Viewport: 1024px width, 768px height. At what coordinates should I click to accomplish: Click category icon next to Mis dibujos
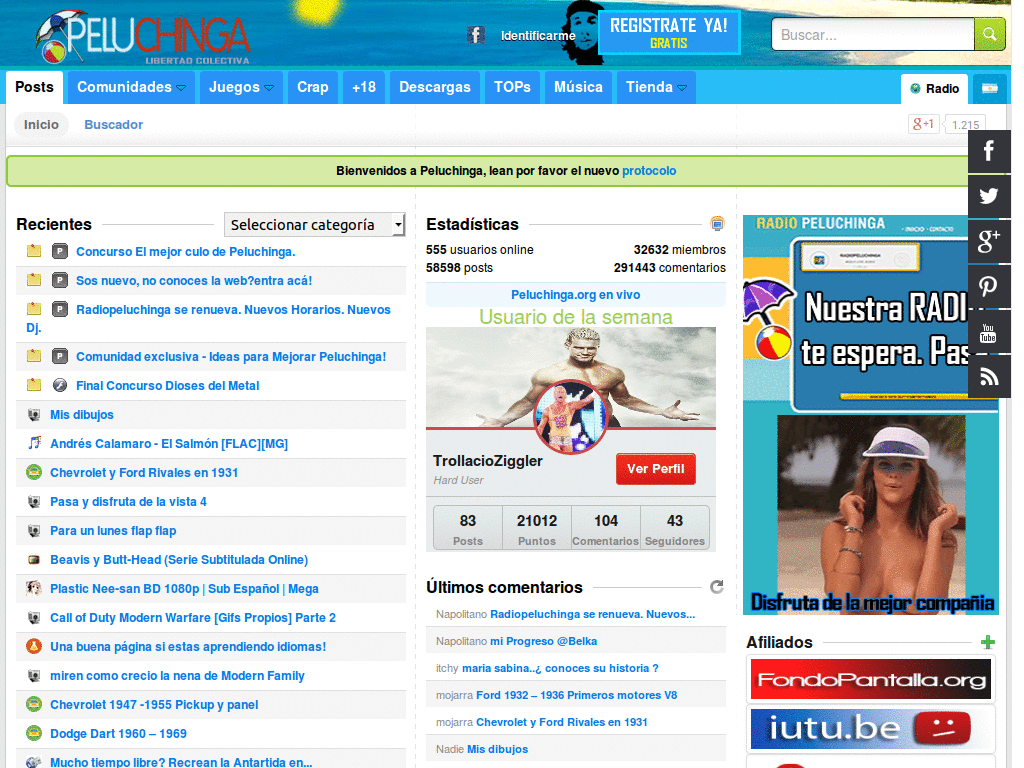[34, 414]
